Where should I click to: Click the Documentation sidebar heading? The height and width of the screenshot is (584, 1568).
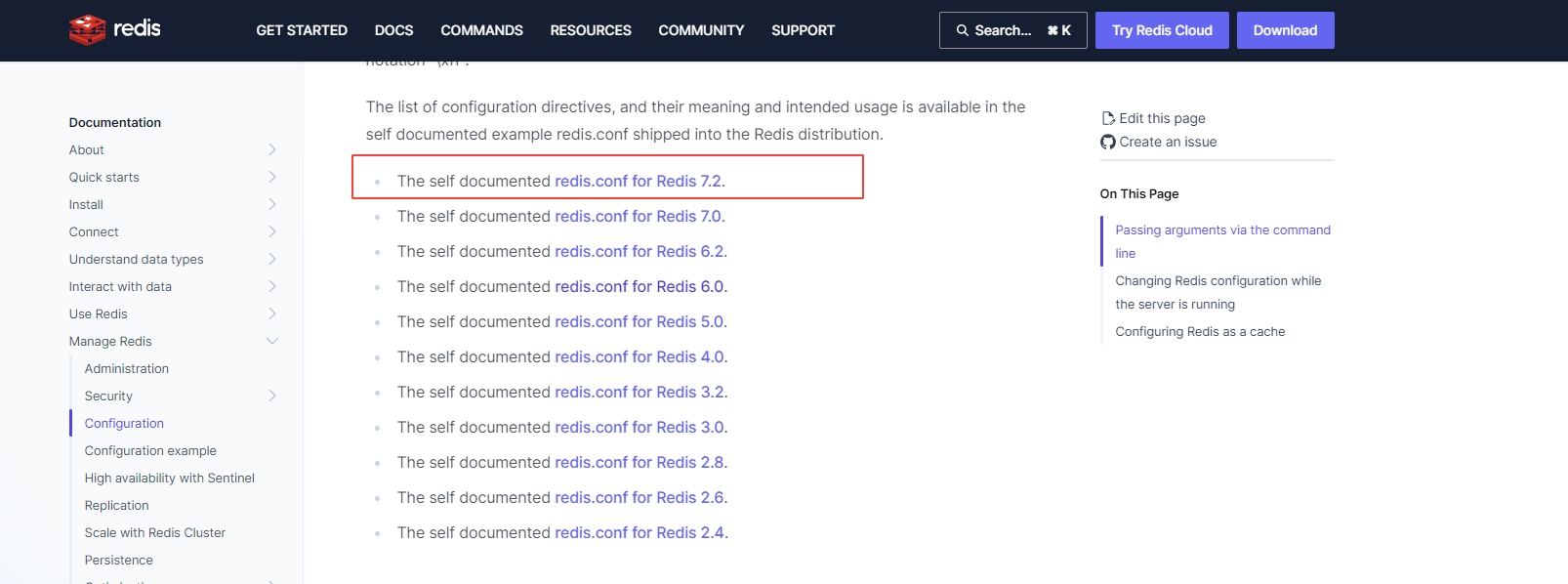pos(115,122)
